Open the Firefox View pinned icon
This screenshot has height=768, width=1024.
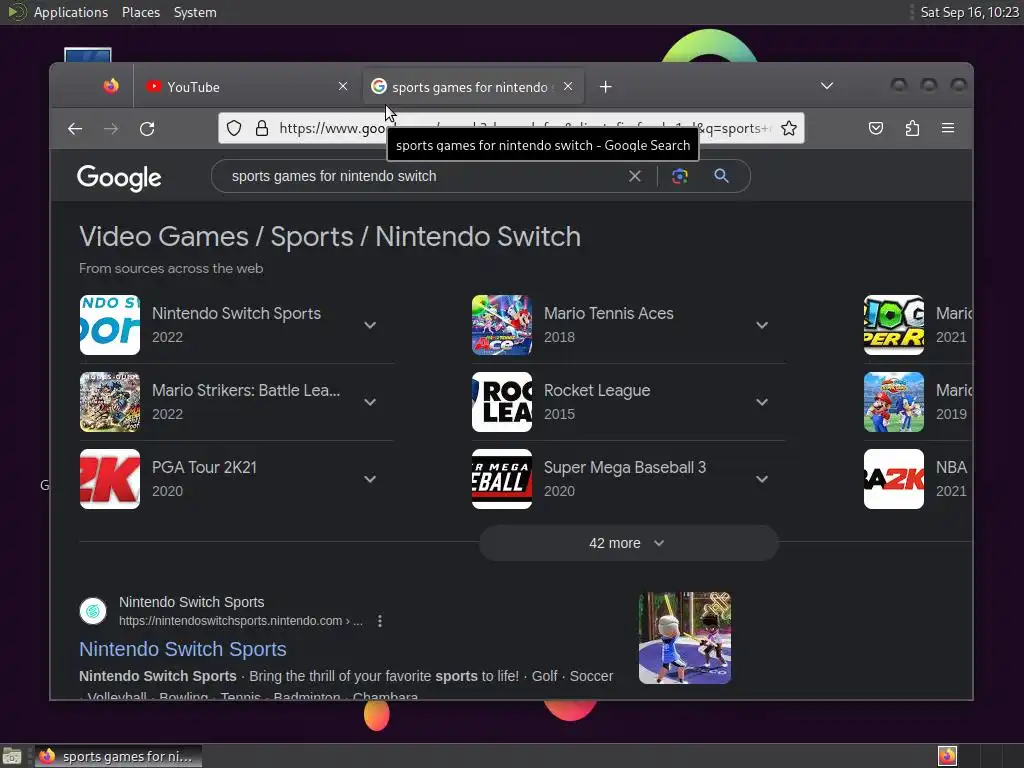(111, 86)
